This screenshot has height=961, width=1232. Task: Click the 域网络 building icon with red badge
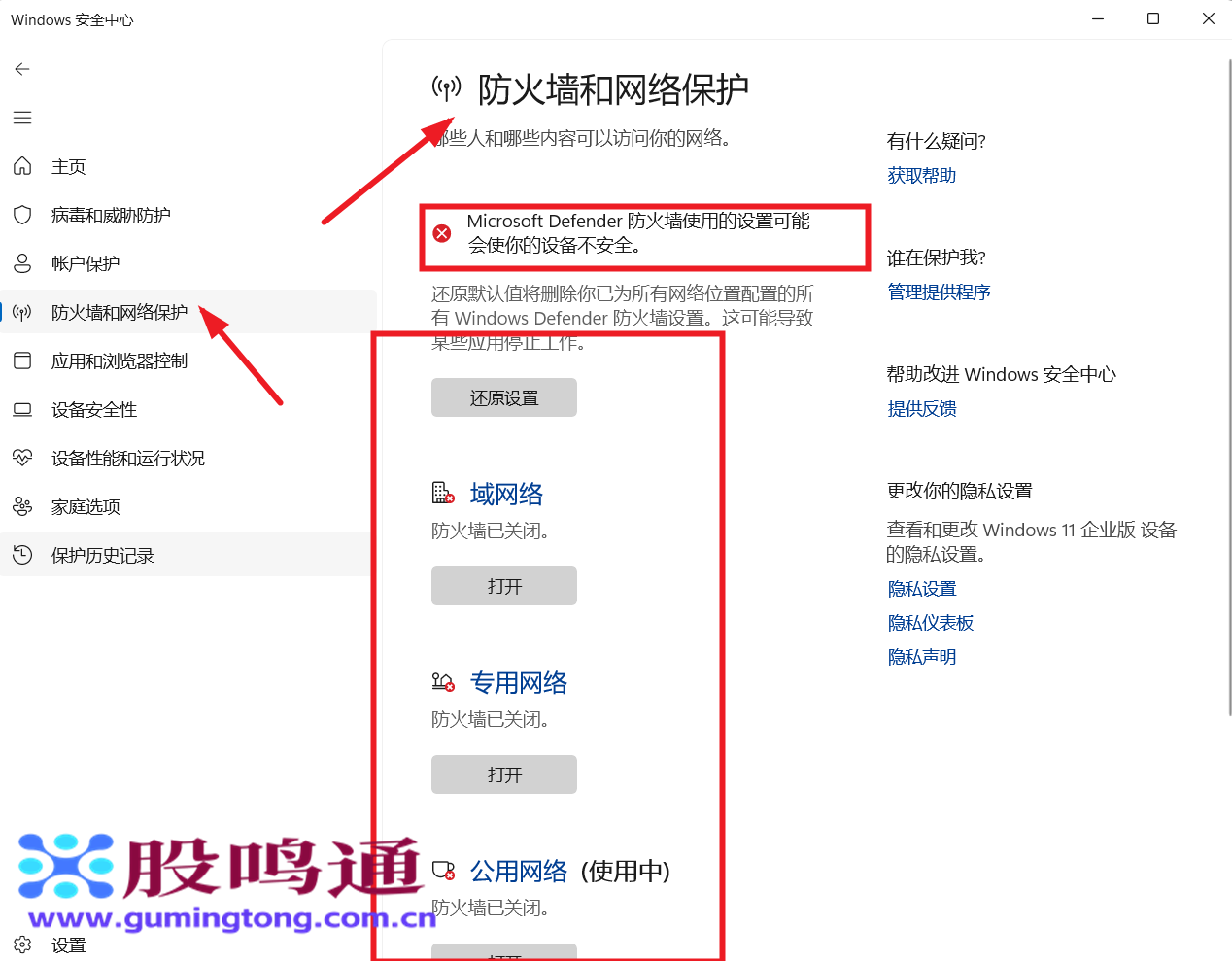coord(441,493)
